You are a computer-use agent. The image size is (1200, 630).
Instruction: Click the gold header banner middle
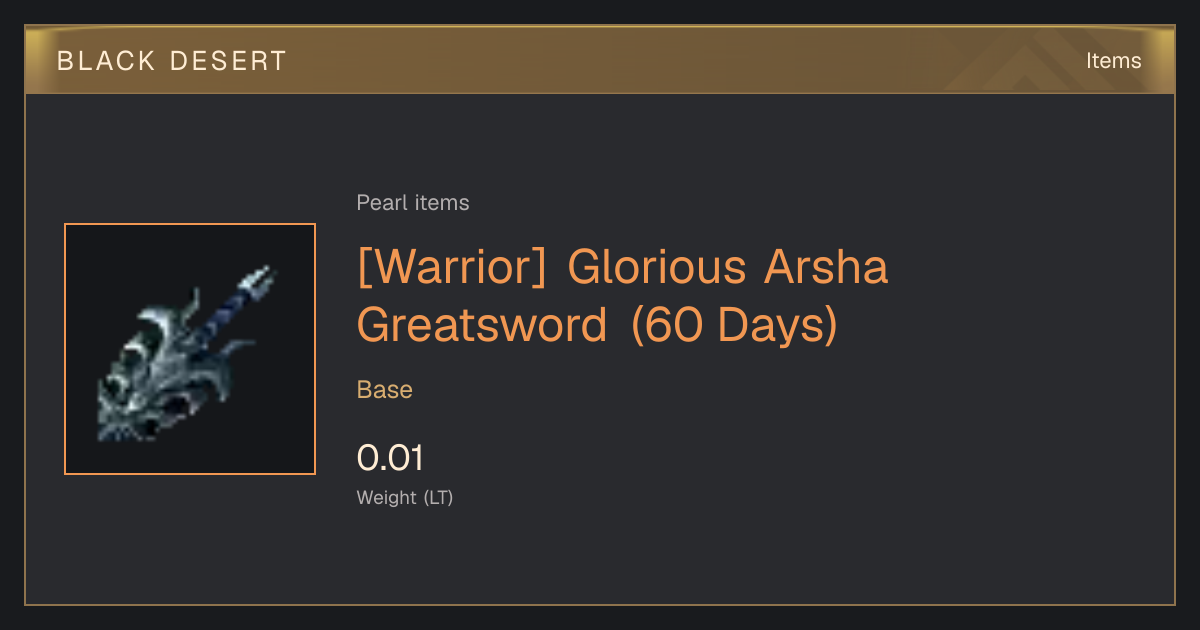600,60
